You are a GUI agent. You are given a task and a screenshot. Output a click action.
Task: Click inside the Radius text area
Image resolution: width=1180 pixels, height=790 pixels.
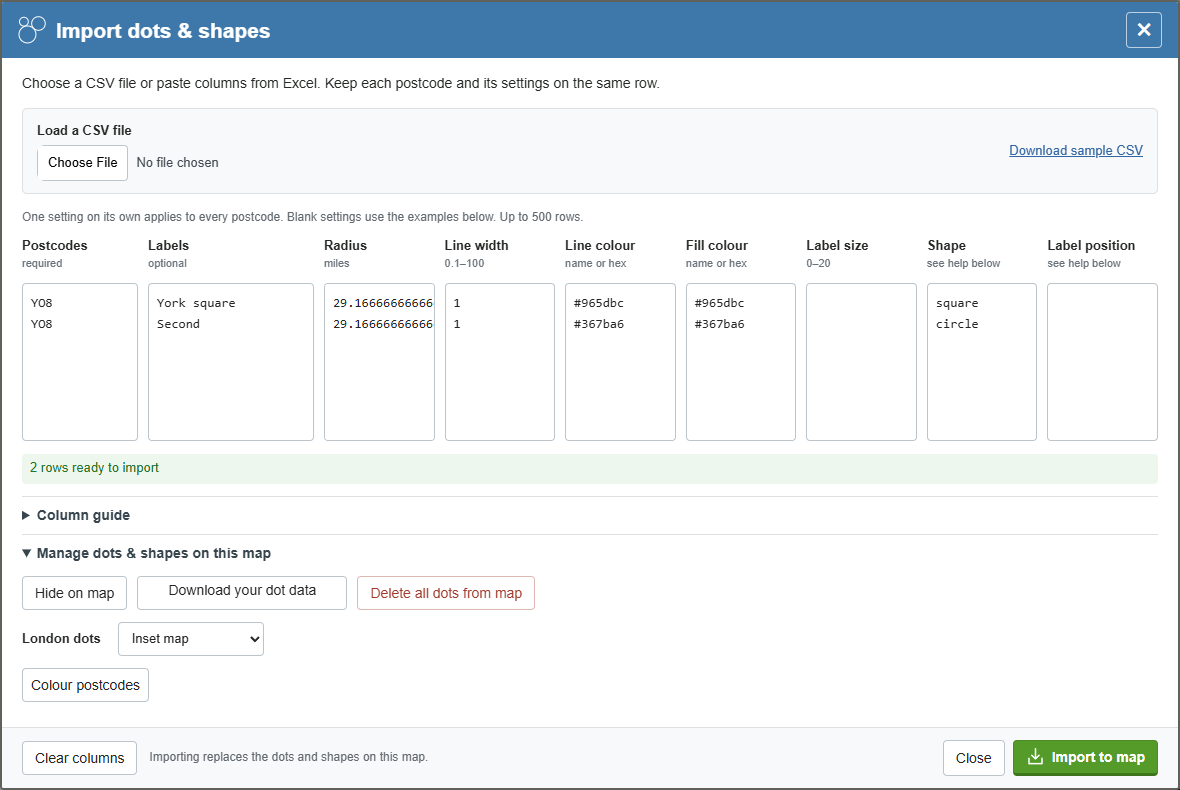(379, 362)
